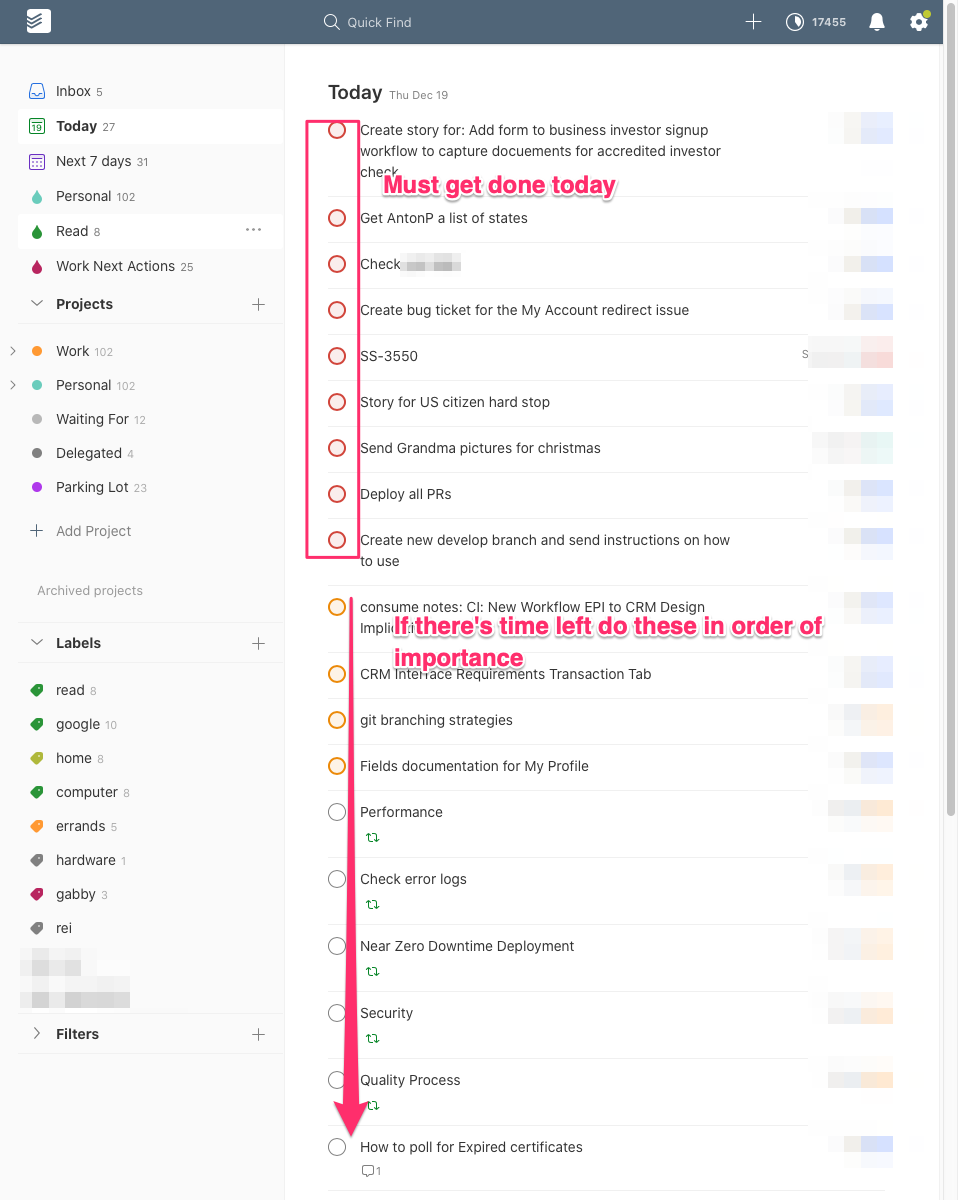Open Archived projects link
958x1200 pixels.
(90, 590)
